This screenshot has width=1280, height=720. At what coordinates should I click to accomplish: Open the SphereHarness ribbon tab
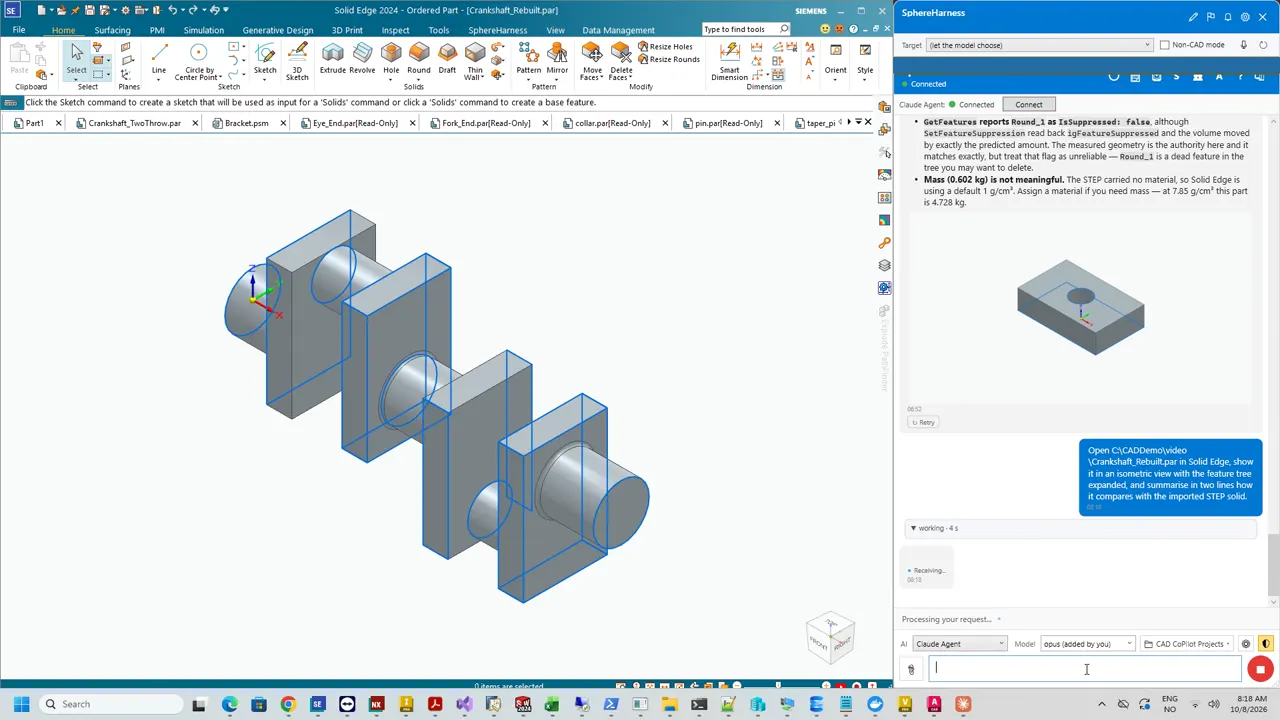pos(497,30)
